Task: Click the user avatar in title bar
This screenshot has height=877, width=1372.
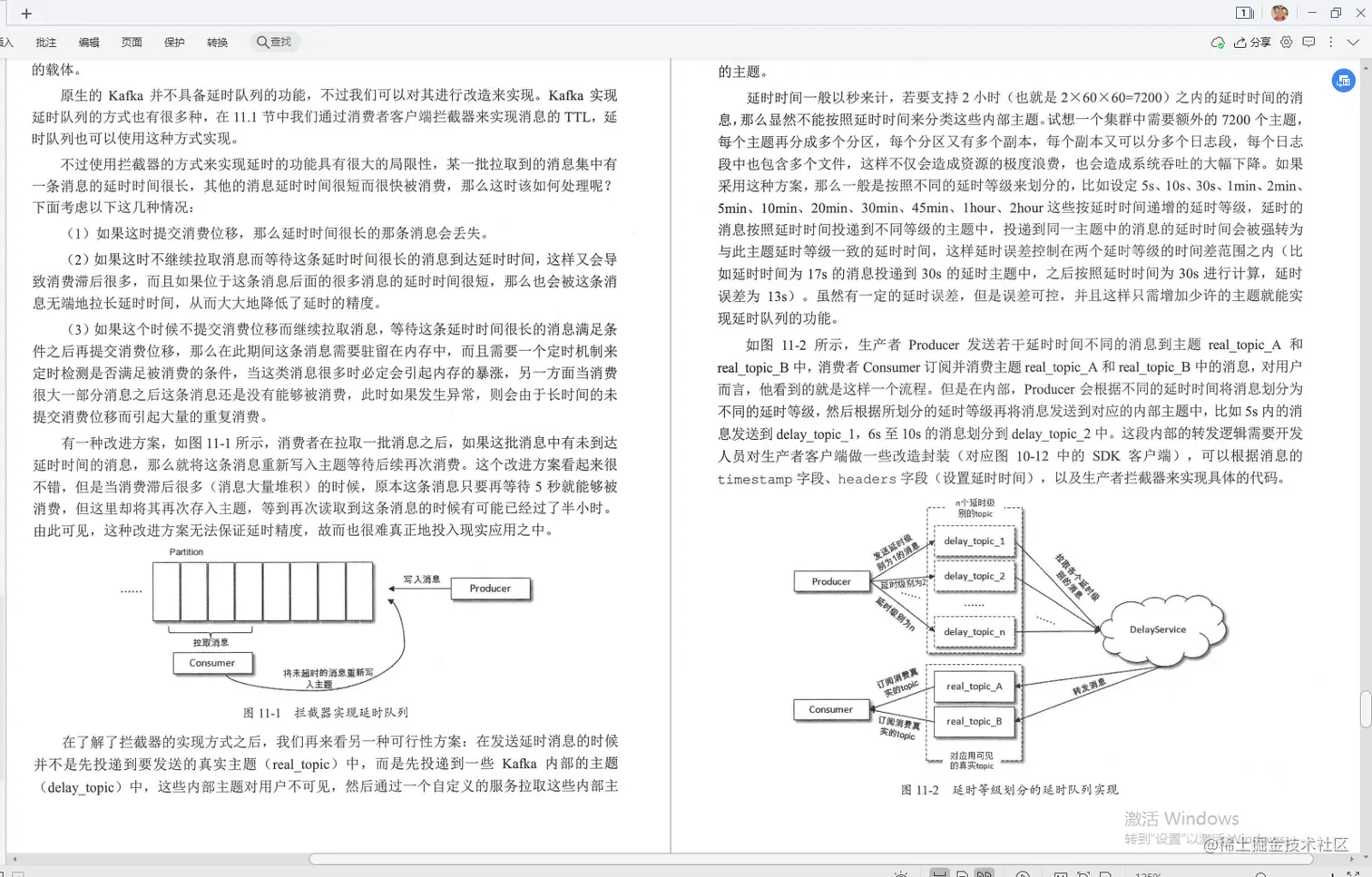Action: (1279, 13)
